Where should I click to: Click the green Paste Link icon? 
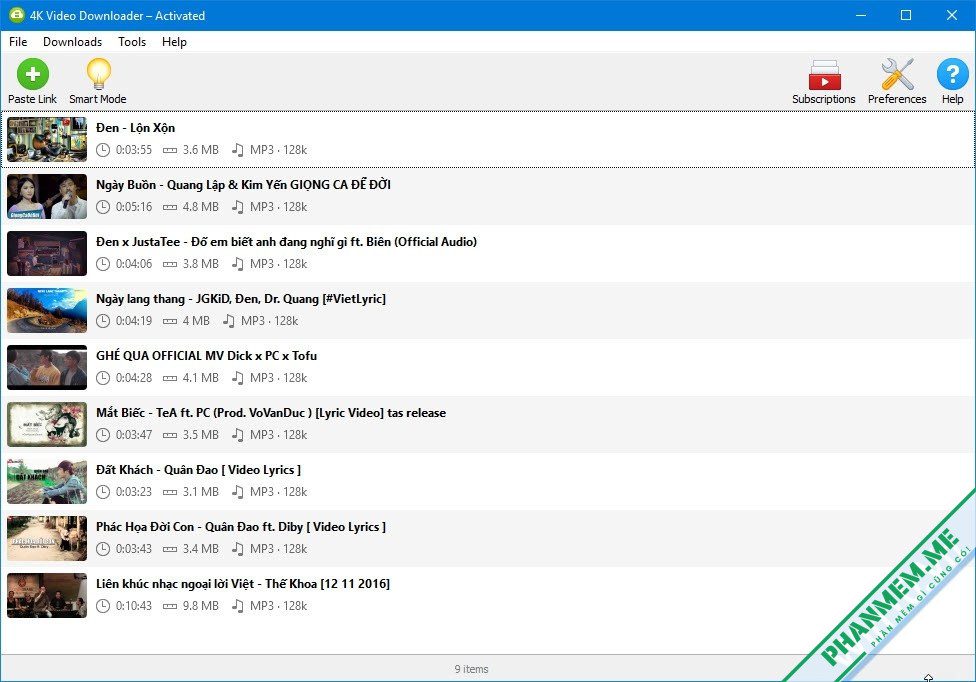(x=32, y=75)
